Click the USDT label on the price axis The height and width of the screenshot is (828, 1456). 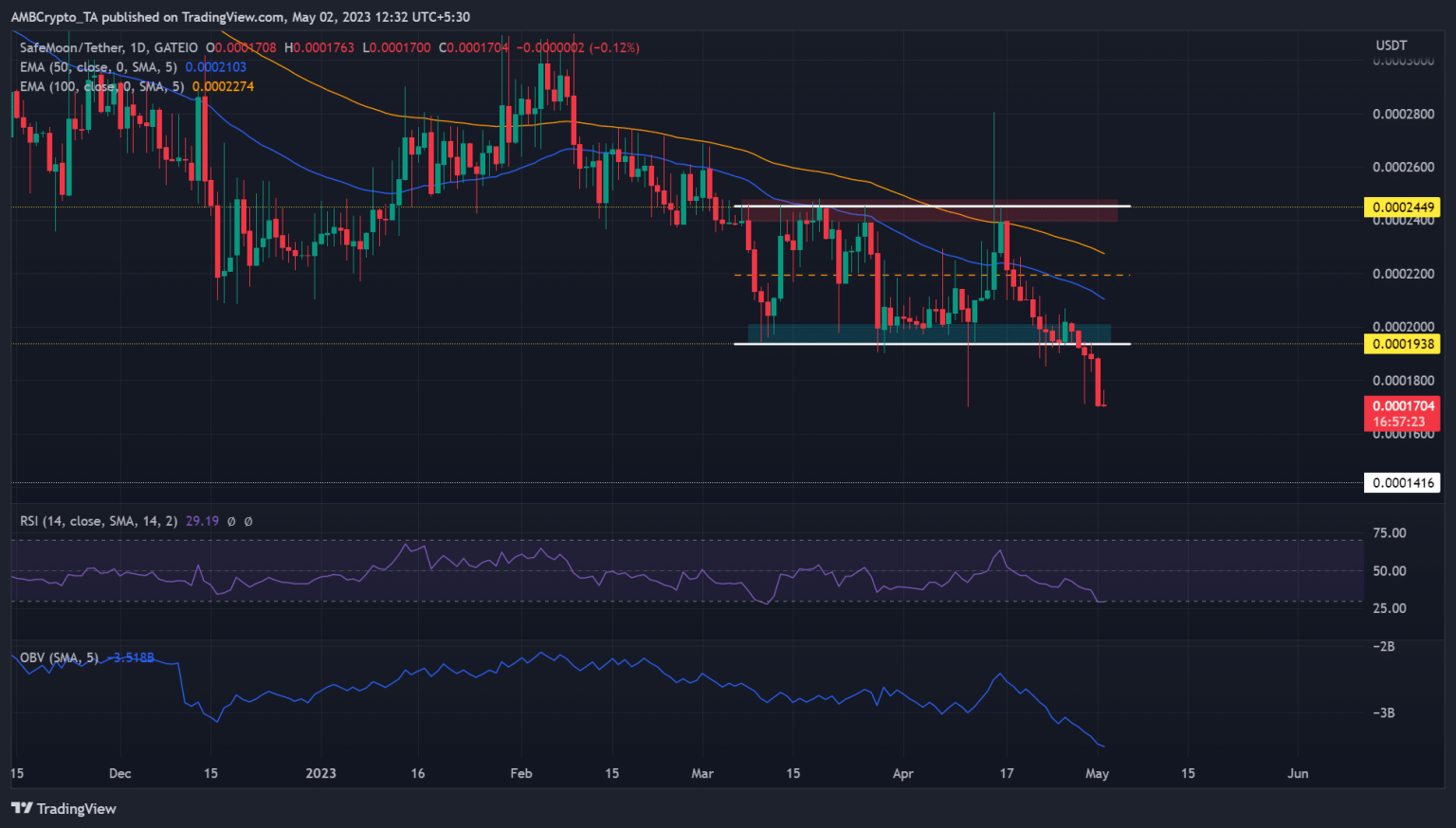coord(1391,45)
